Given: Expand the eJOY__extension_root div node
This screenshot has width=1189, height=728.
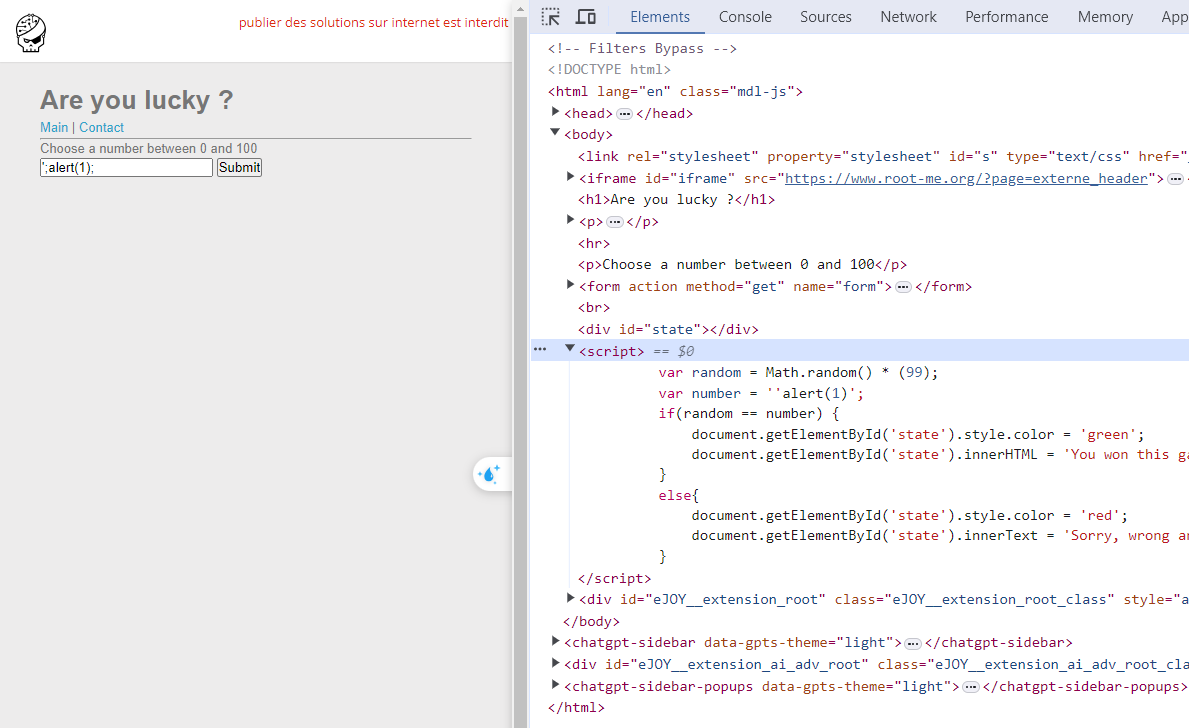Looking at the screenshot, I should point(570,599).
